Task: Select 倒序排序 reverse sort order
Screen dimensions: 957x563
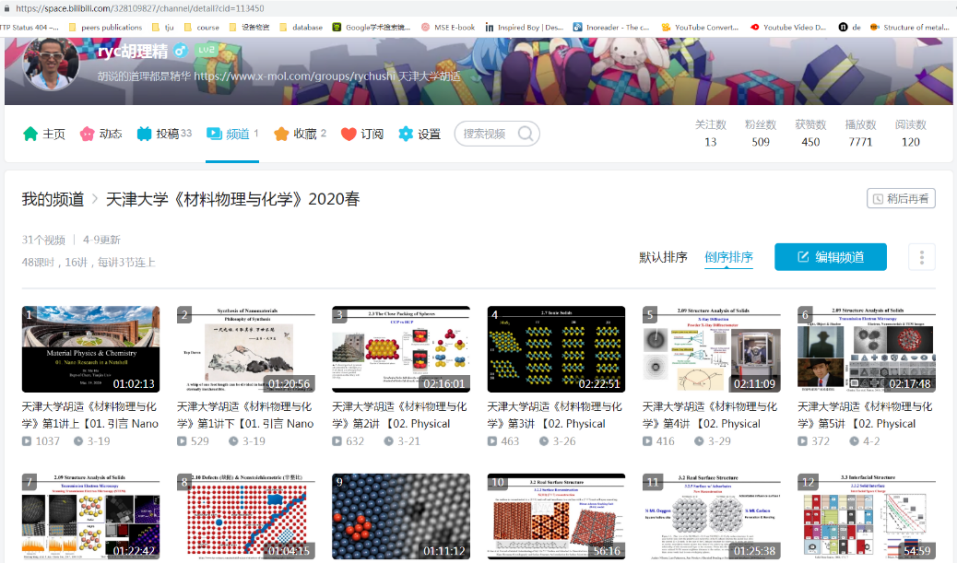Action: 728,257
